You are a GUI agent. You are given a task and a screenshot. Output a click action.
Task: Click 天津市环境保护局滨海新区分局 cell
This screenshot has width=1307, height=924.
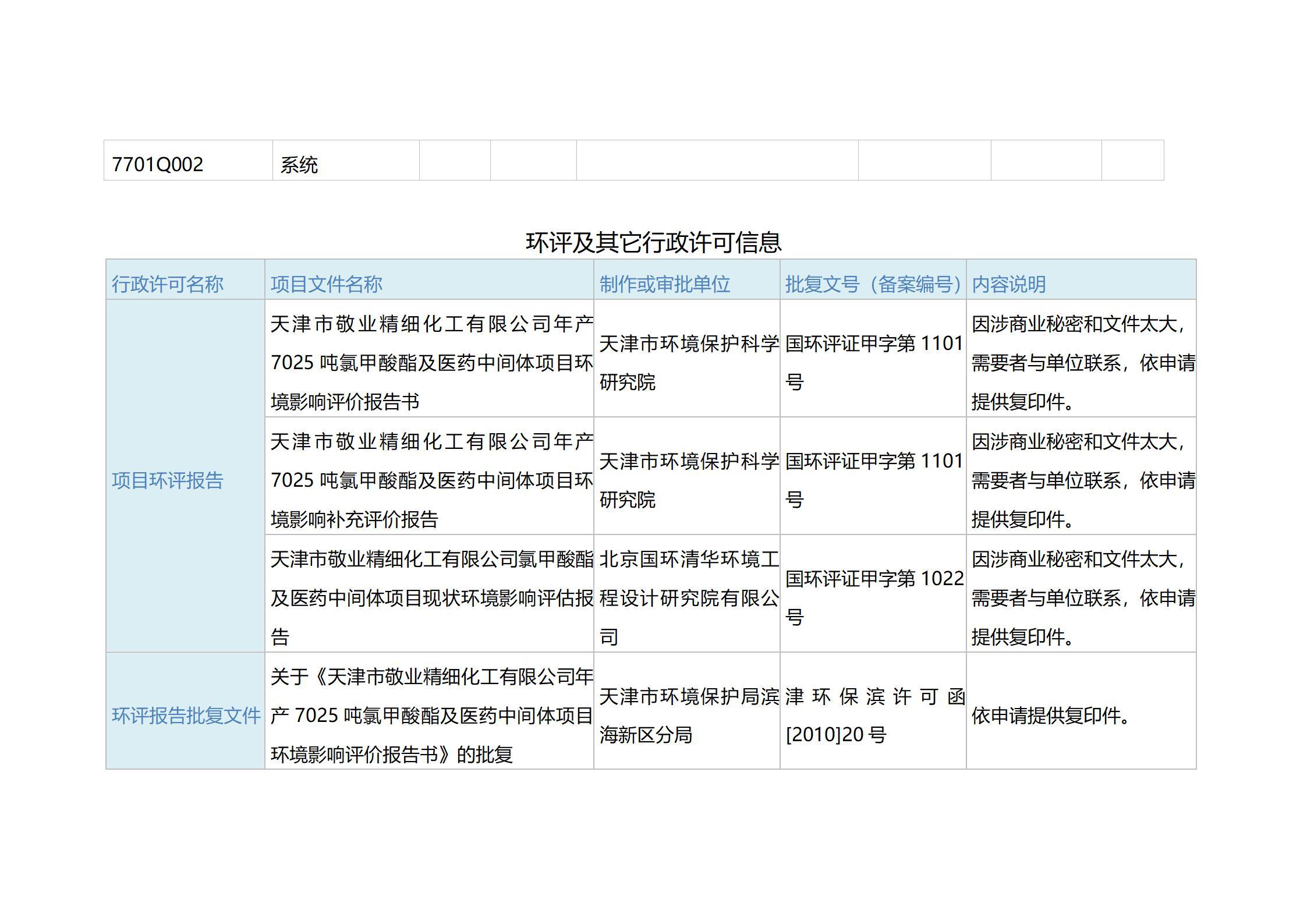[x=689, y=716]
